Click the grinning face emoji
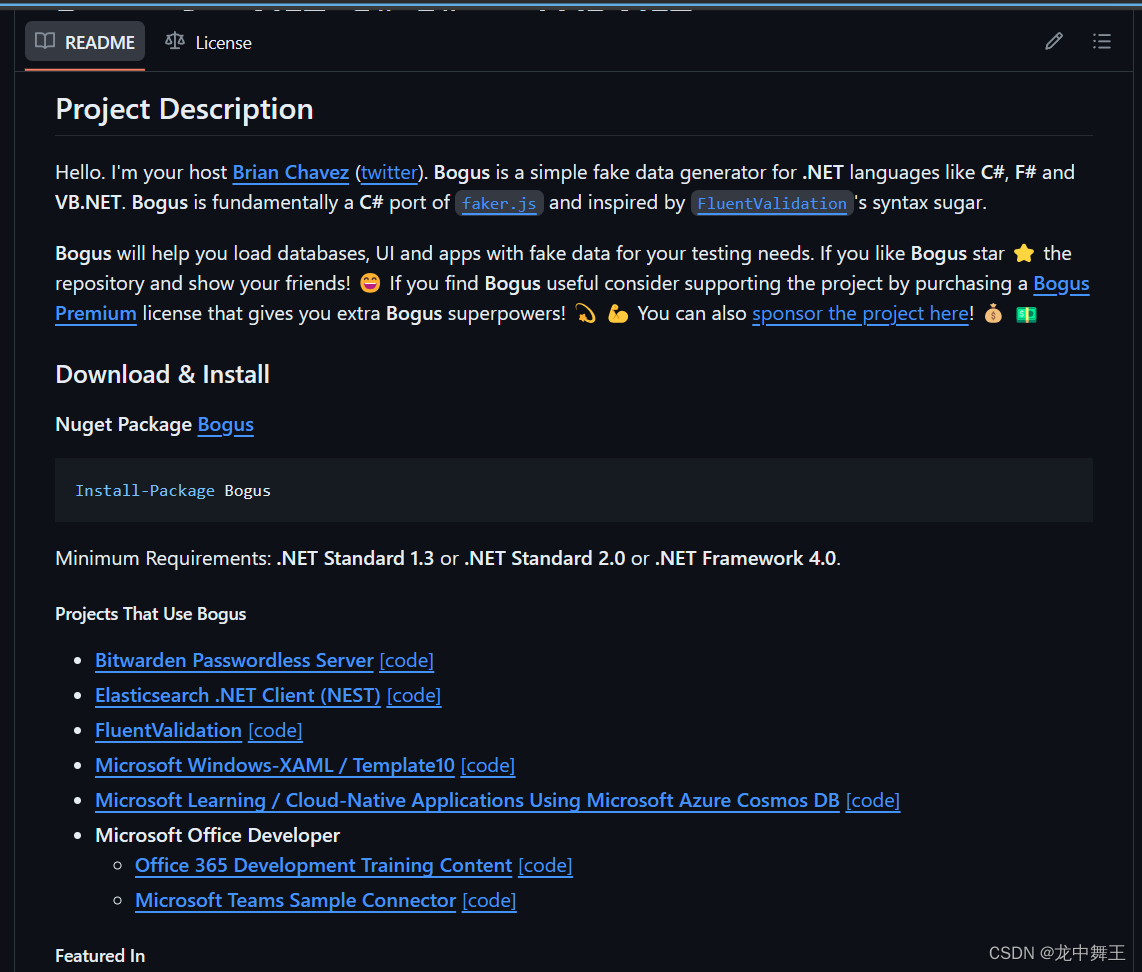Screen dimensions: 1142x972 click(370, 282)
